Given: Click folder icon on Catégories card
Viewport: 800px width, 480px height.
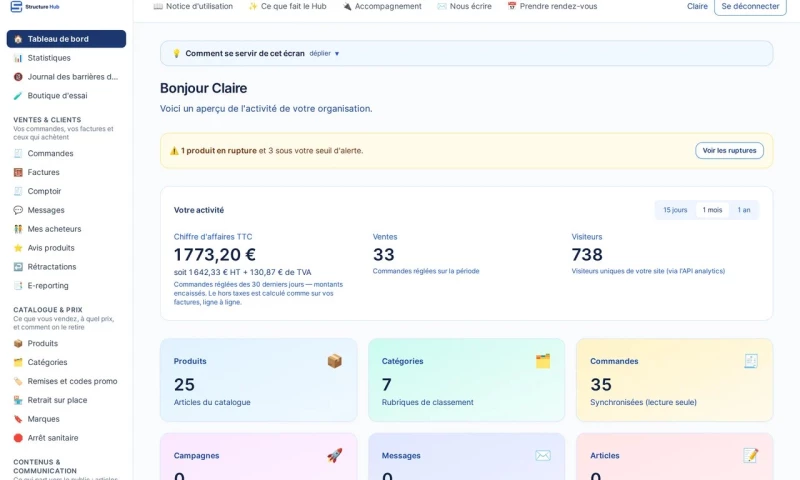Looking at the screenshot, I should (x=543, y=361).
